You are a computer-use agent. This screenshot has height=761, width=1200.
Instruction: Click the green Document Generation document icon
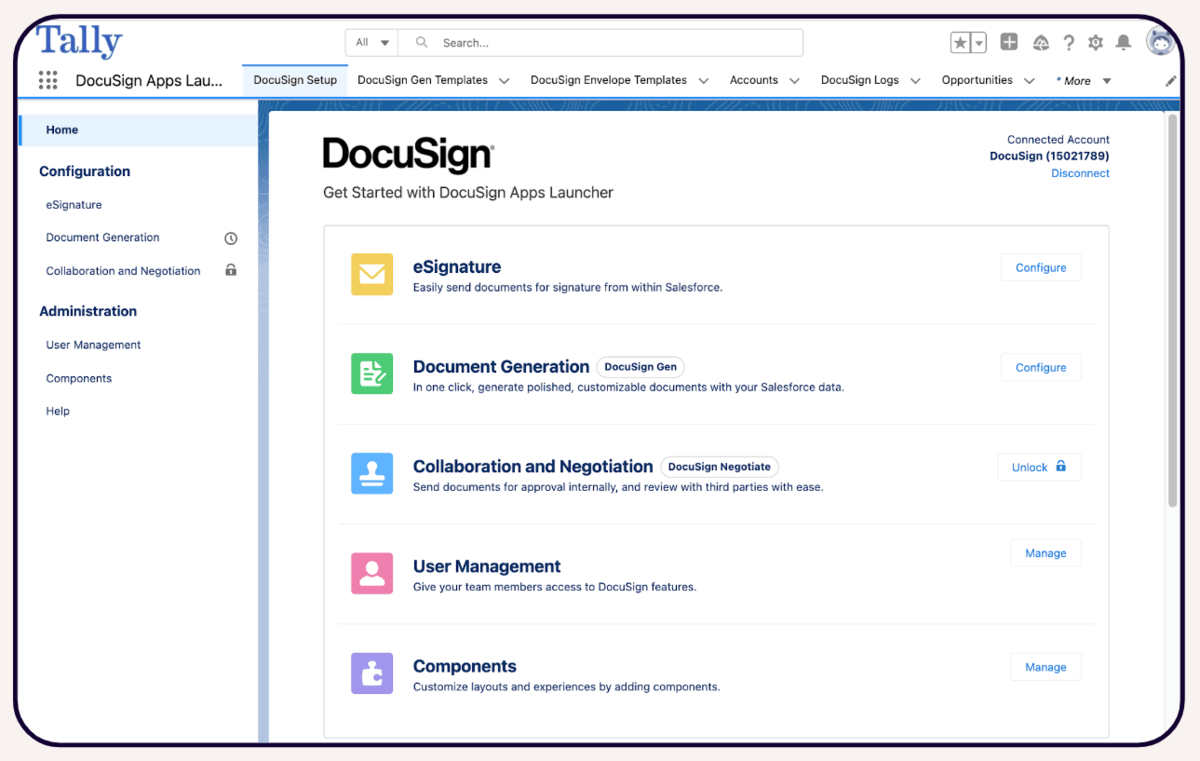tap(372, 373)
